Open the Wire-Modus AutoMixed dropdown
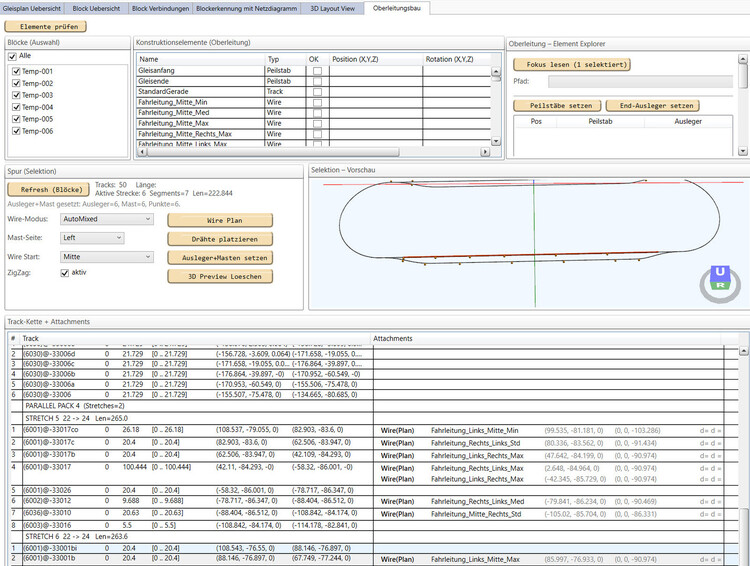 (105, 218)
